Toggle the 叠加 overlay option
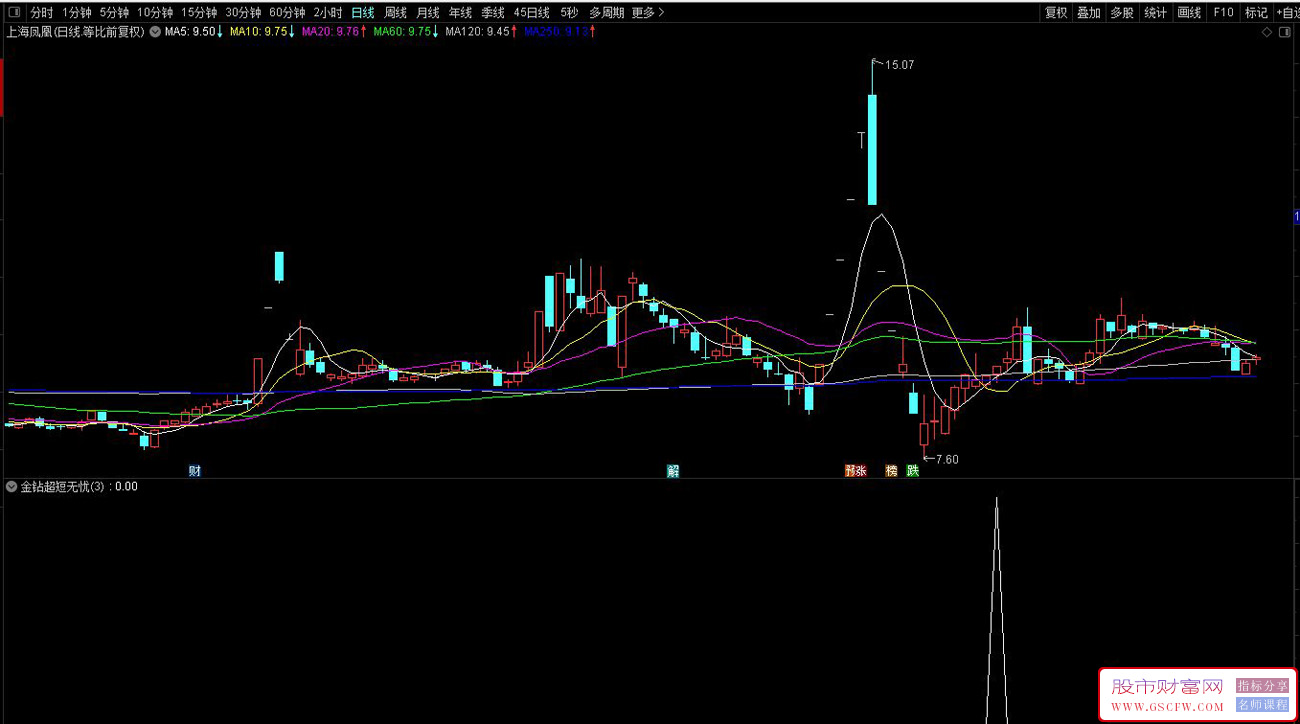1300x724 pixels. [x=1088, y=13]
